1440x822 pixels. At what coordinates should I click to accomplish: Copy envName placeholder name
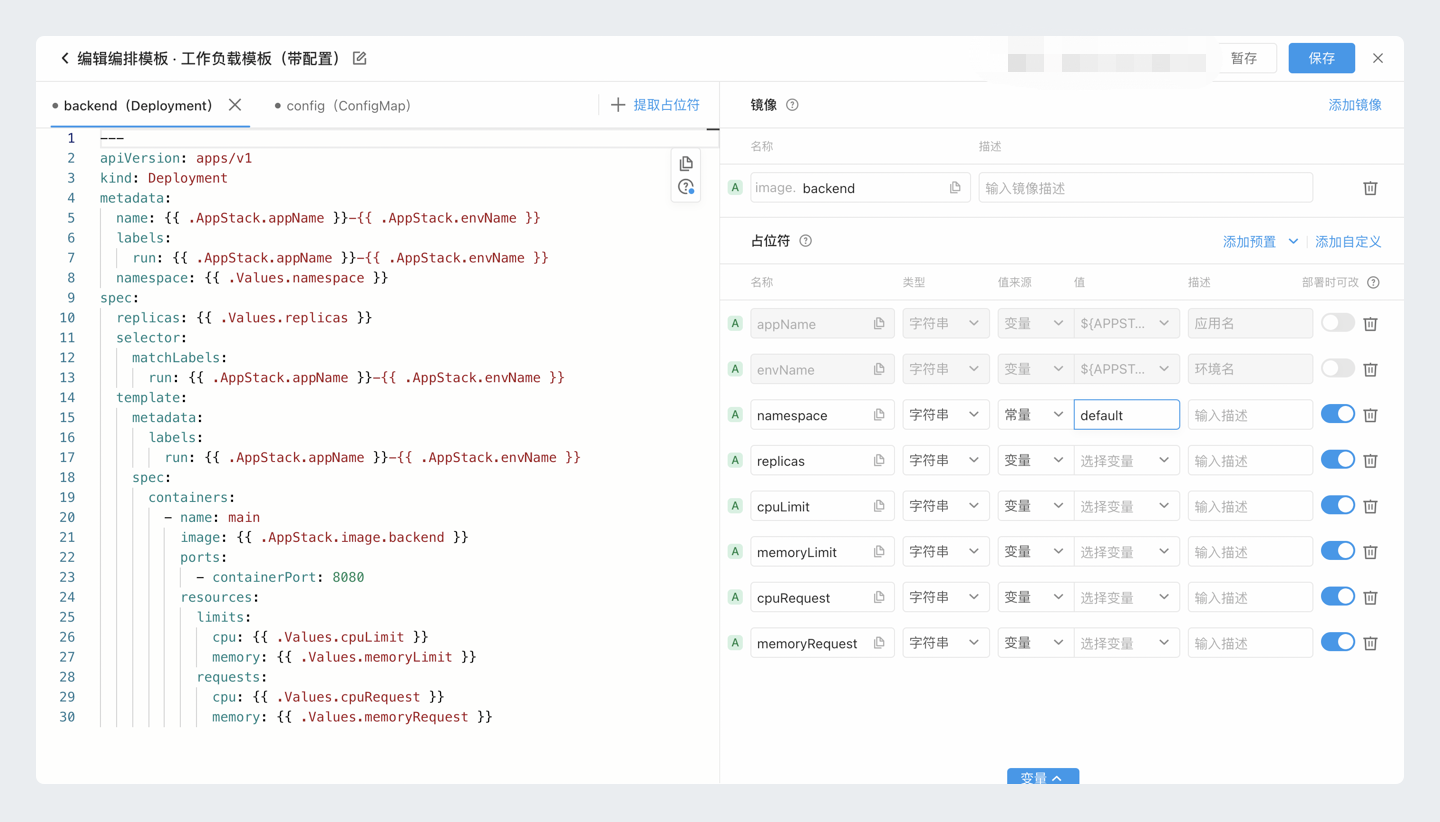879,369
